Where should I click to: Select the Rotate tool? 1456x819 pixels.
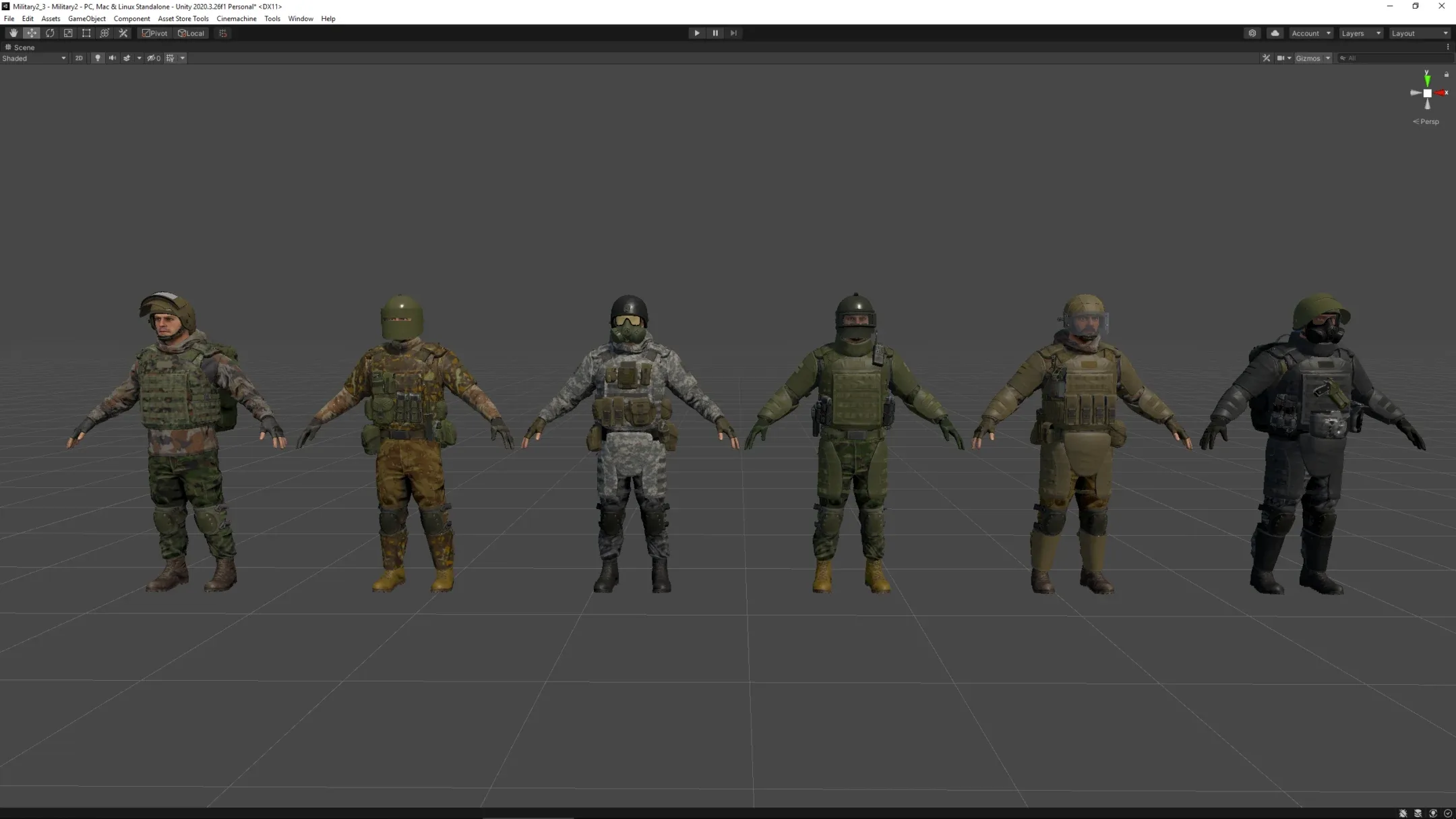click(x=50, y=33)
